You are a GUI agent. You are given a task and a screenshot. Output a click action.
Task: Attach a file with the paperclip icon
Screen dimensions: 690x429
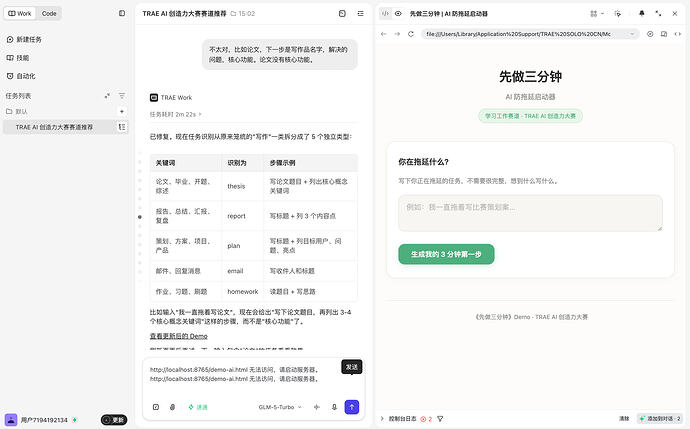point(172,407)
